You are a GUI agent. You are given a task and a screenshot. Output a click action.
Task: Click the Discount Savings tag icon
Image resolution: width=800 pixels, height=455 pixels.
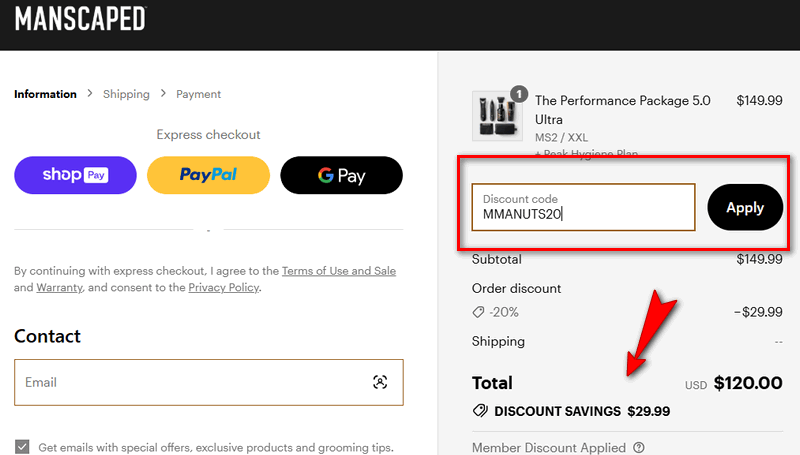(480, 411)
